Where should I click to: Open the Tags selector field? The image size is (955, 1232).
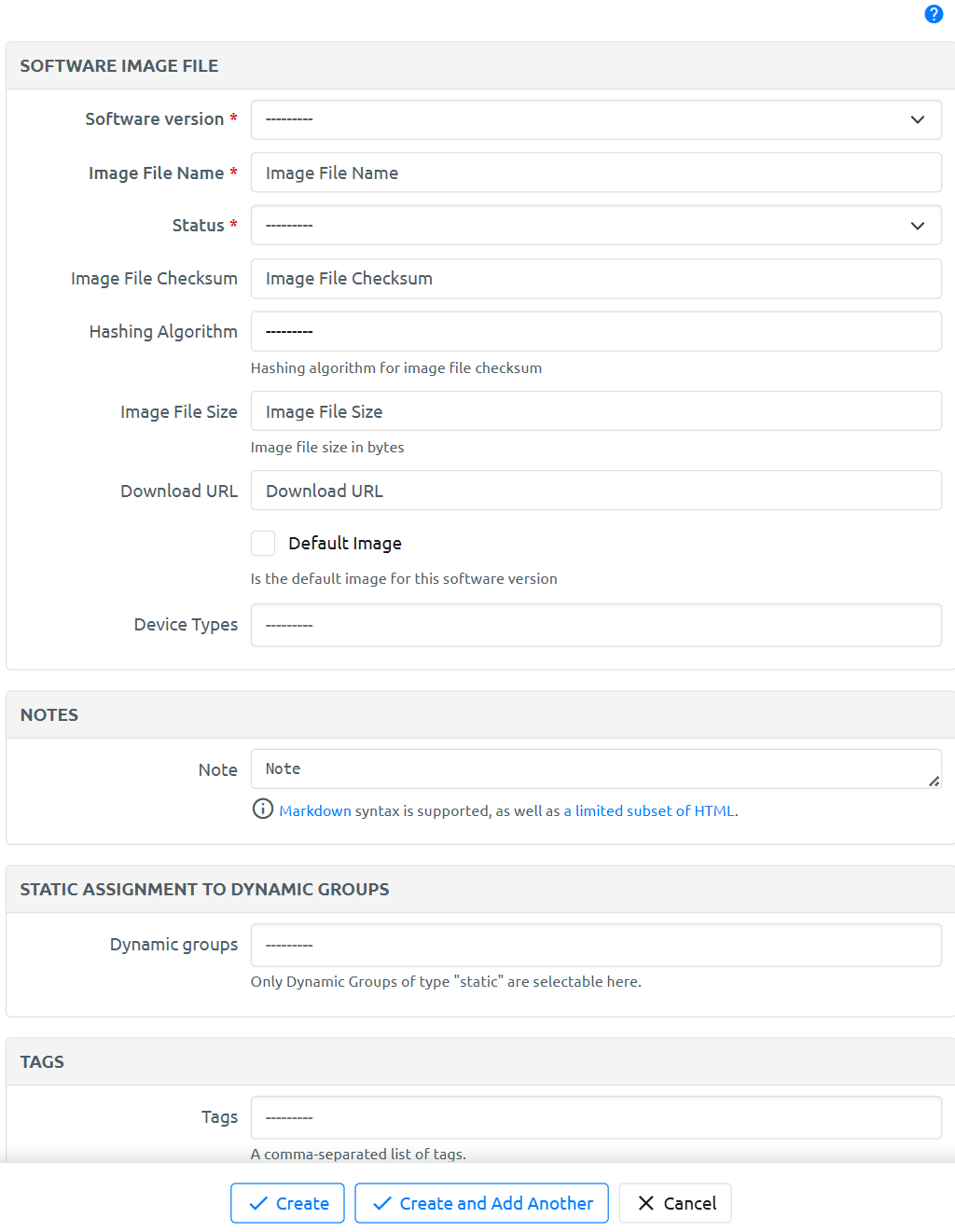pyautogui.click(x=595, y=1117)
